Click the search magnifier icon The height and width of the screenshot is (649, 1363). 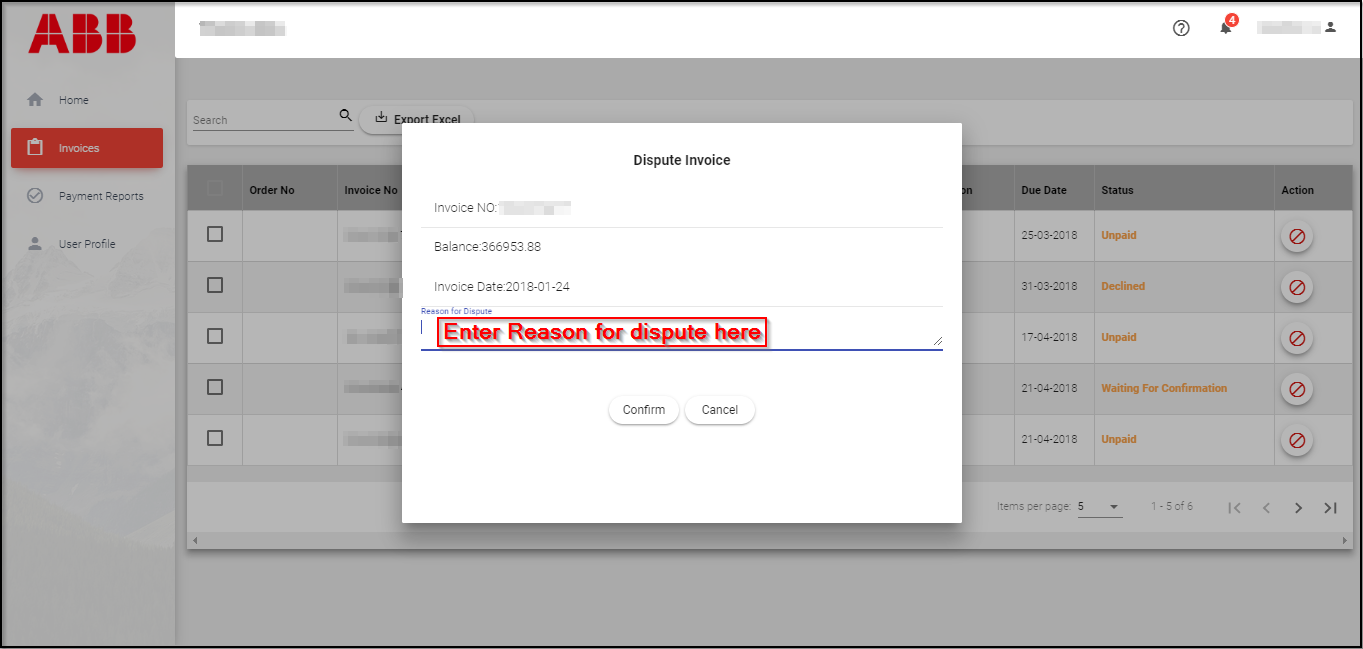[x=346, y=116]
